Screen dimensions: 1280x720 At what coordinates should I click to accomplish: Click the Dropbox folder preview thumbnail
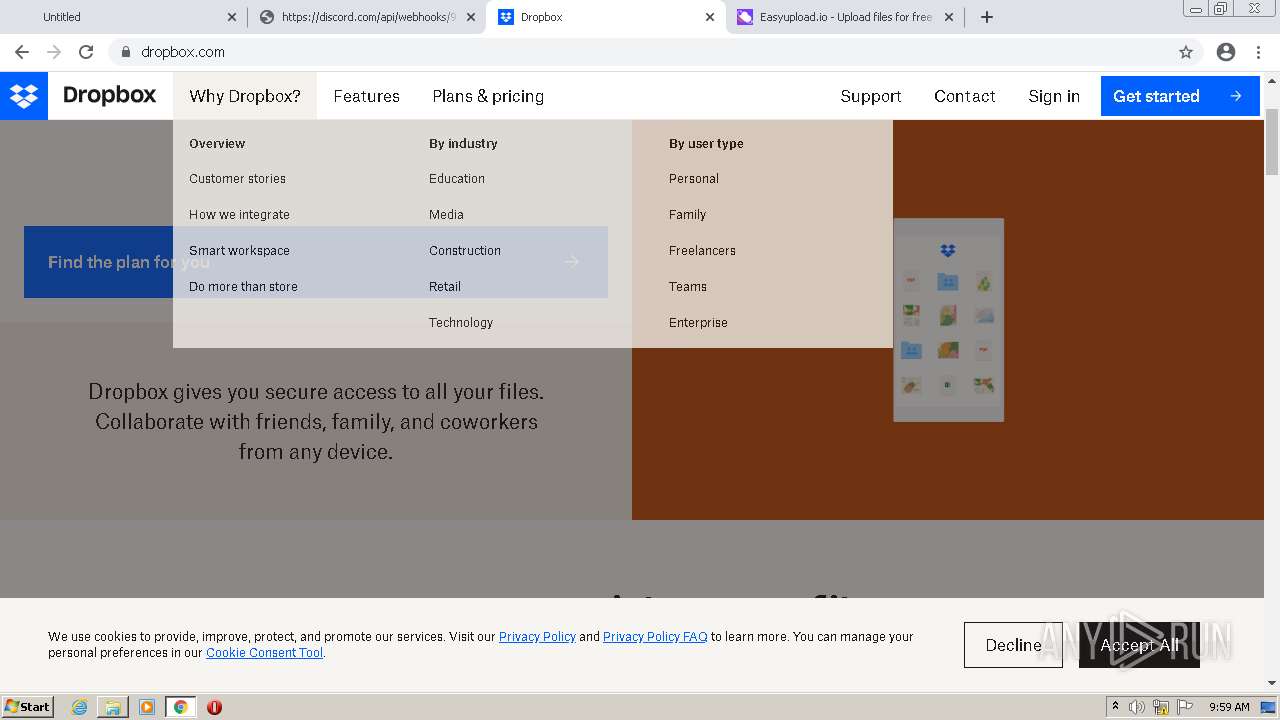(948, 320)
